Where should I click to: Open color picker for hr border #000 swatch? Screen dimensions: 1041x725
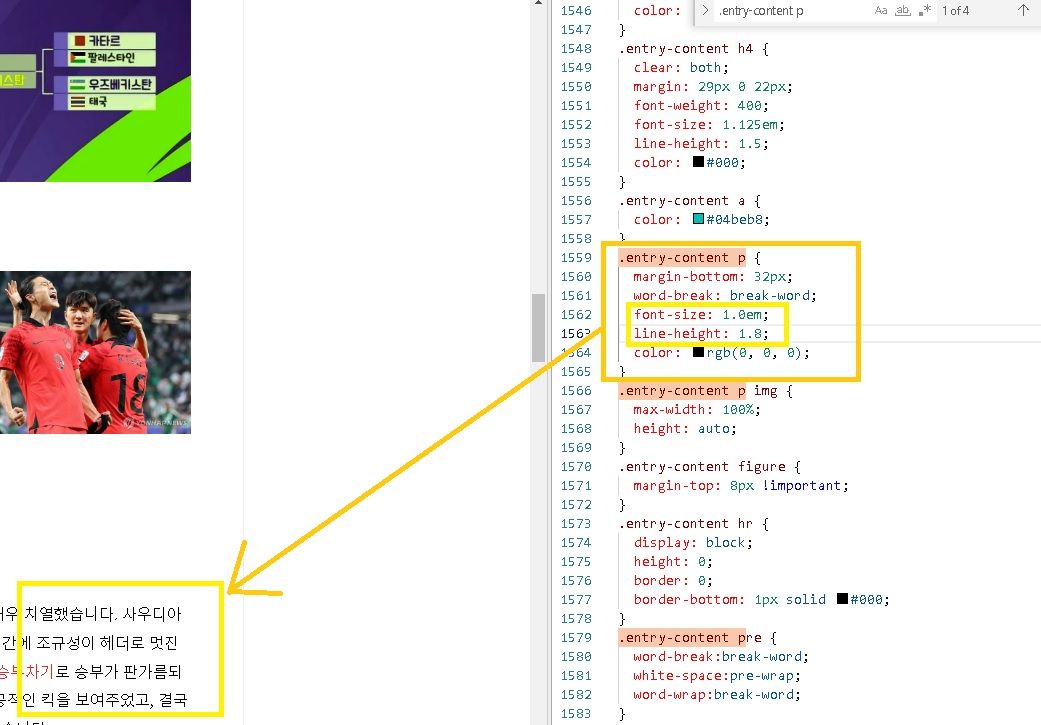click(x=842, y=598)
